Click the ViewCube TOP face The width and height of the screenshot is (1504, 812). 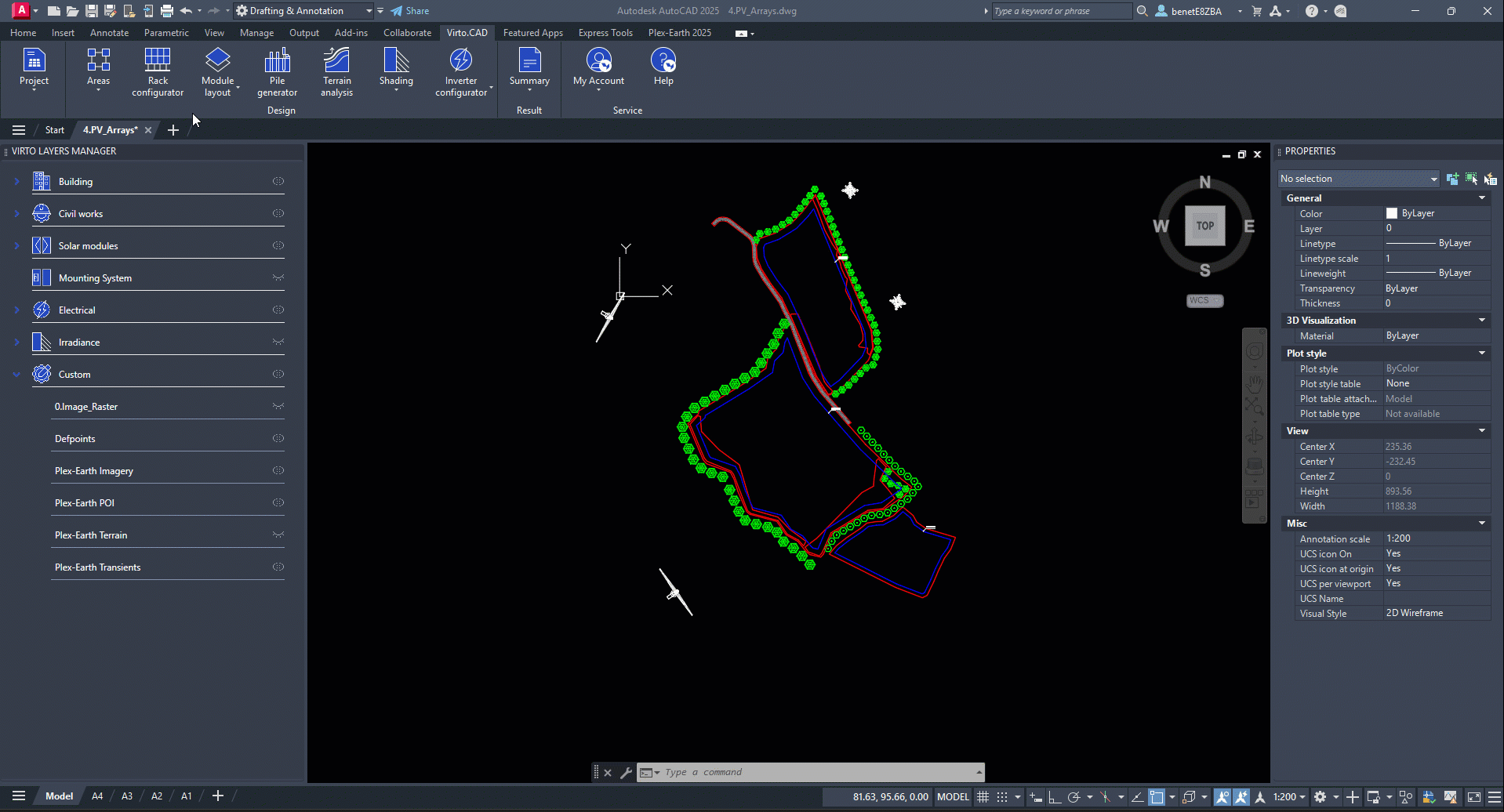click(1205, 226)
